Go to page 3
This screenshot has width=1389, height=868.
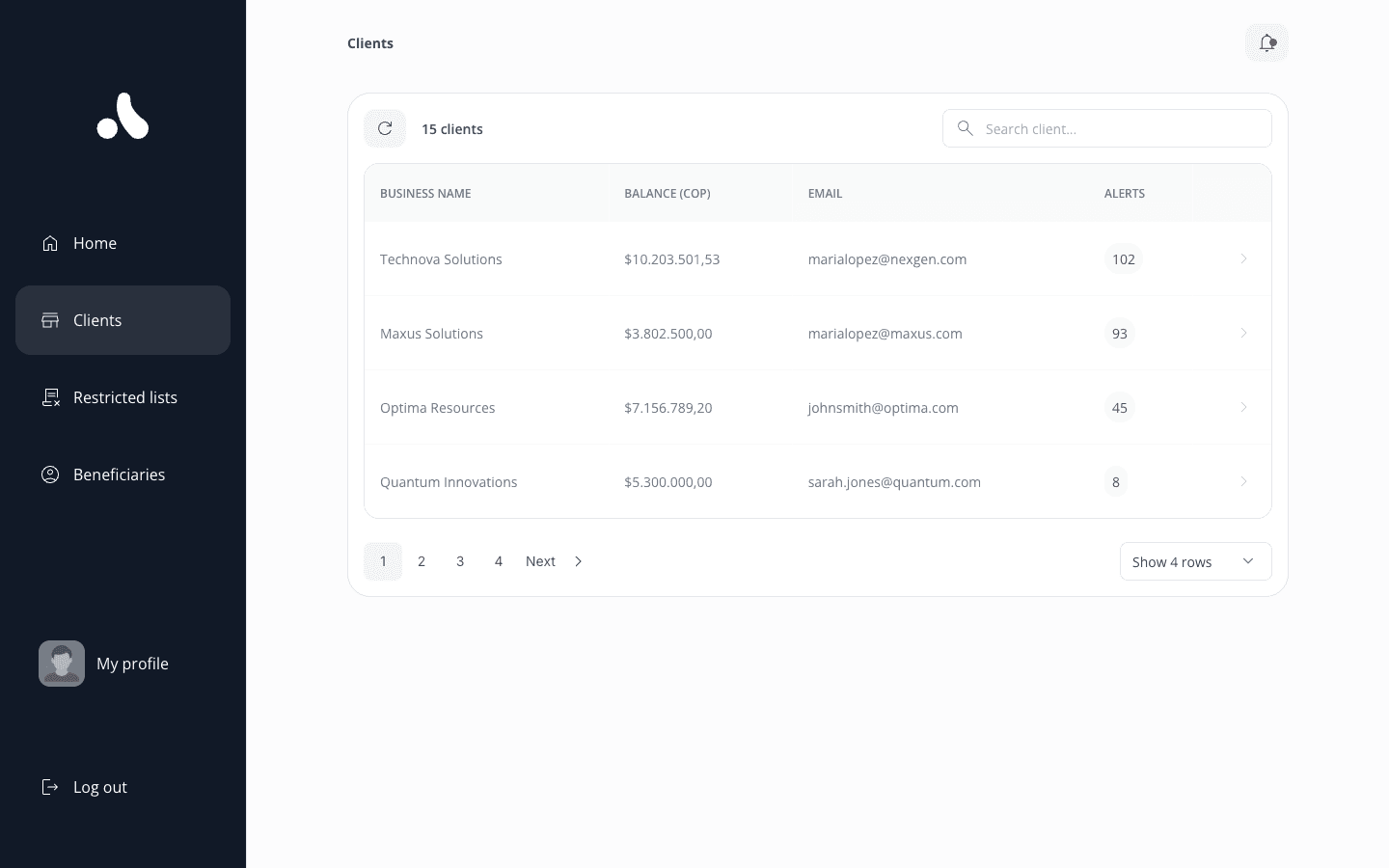point(460,561)
